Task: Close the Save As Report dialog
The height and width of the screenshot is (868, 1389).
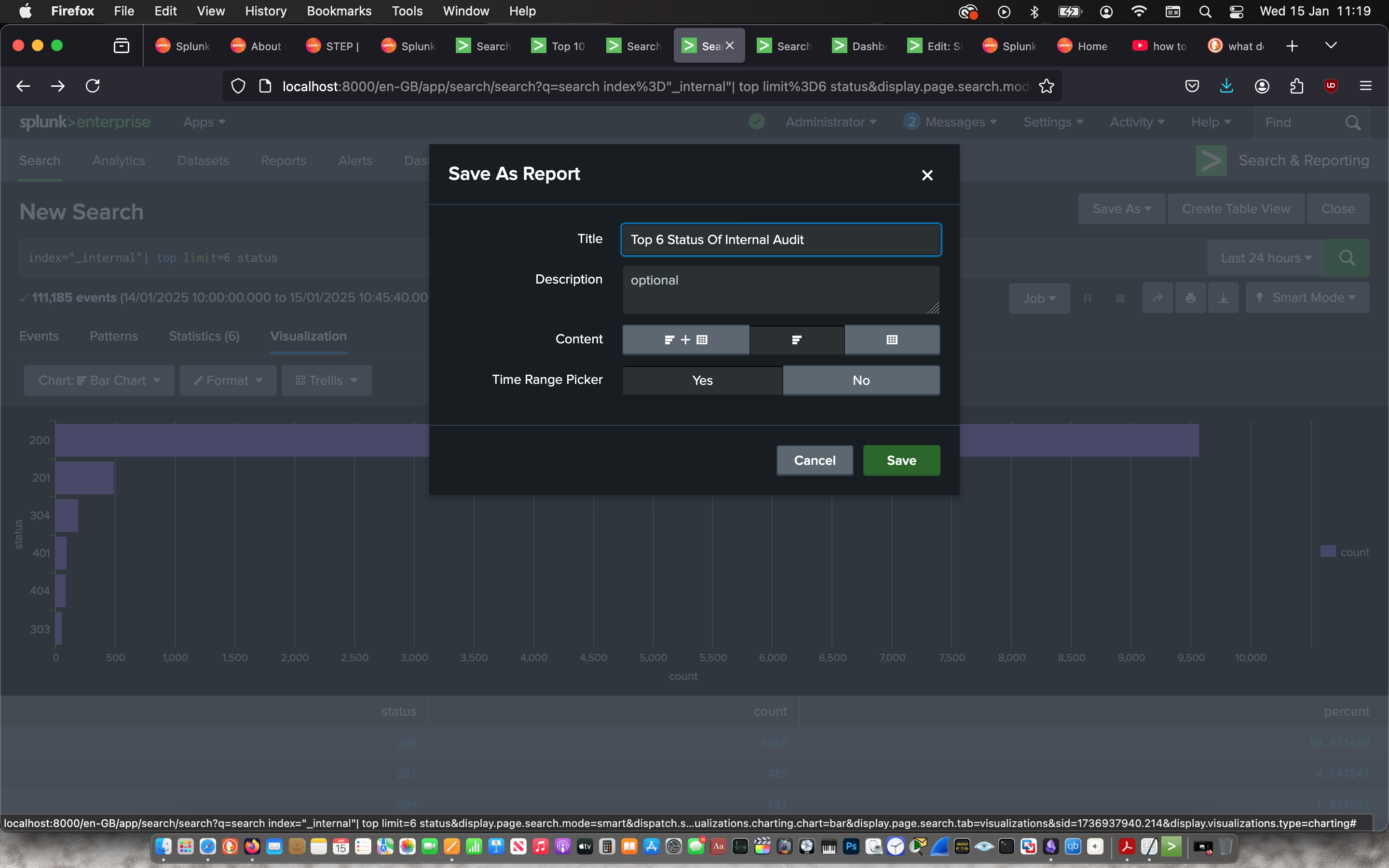Action: (927, 175)
